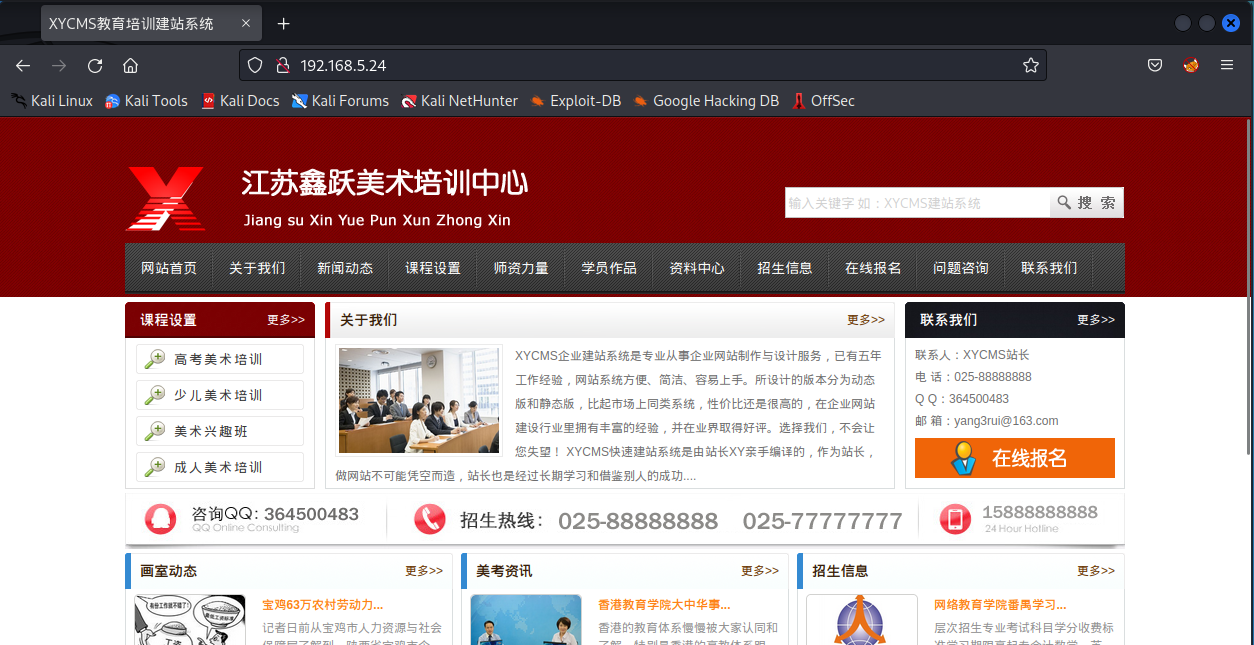The image size is (1254, 645).
Task: Click the meeting room photo thumbnail
Action: coord(419,401)
